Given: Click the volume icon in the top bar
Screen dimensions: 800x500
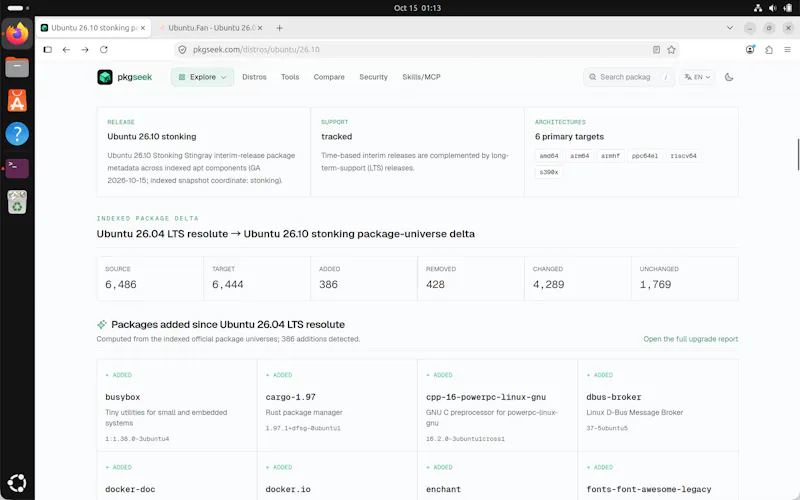Looking at the screenshot, I should 772,8.
